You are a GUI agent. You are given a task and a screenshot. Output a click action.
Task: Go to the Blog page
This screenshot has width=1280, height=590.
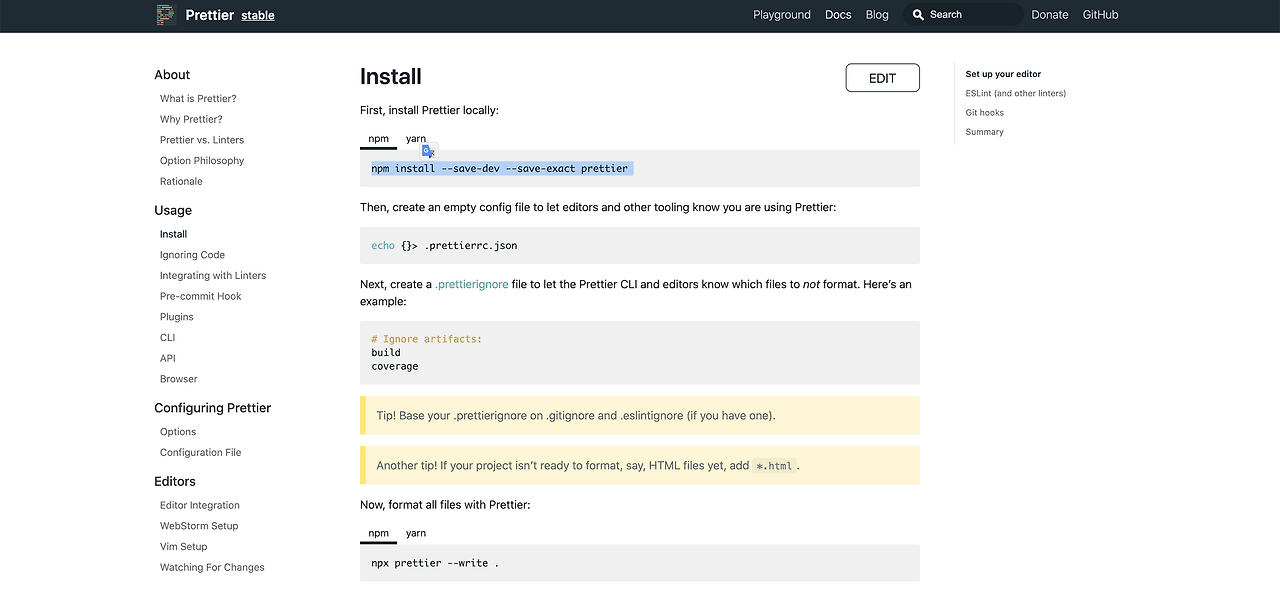click(x=877, y=15)
